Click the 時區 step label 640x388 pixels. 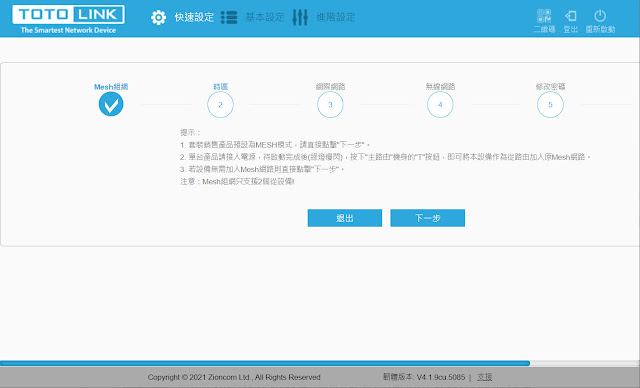pyautogui.click(x=220, y=86)
